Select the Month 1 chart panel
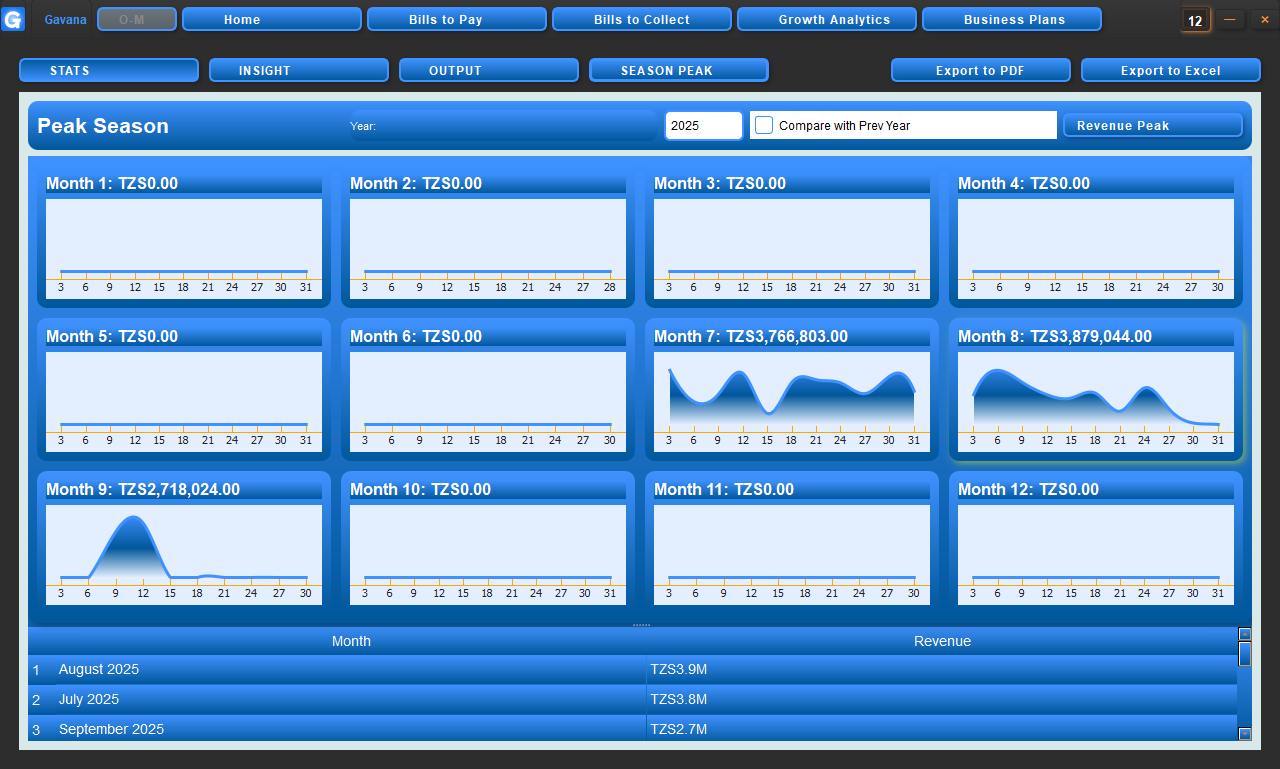This screenshot has height=769, width=1280. (x=184, y=238)
